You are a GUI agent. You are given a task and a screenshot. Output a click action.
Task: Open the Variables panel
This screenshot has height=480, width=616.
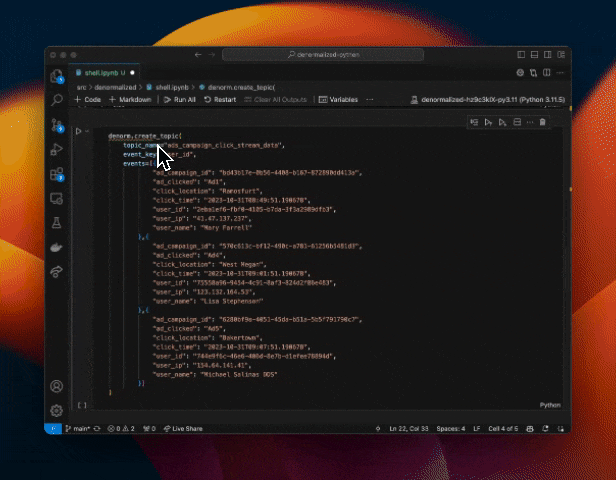click(338, 100)
